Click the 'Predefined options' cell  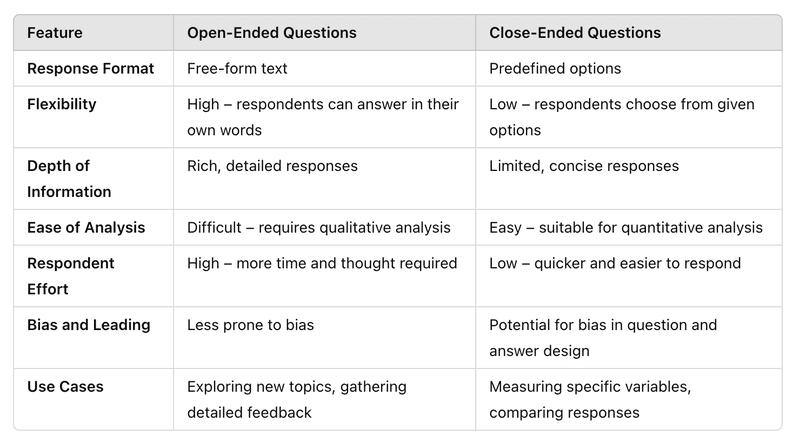coord(555,69)
